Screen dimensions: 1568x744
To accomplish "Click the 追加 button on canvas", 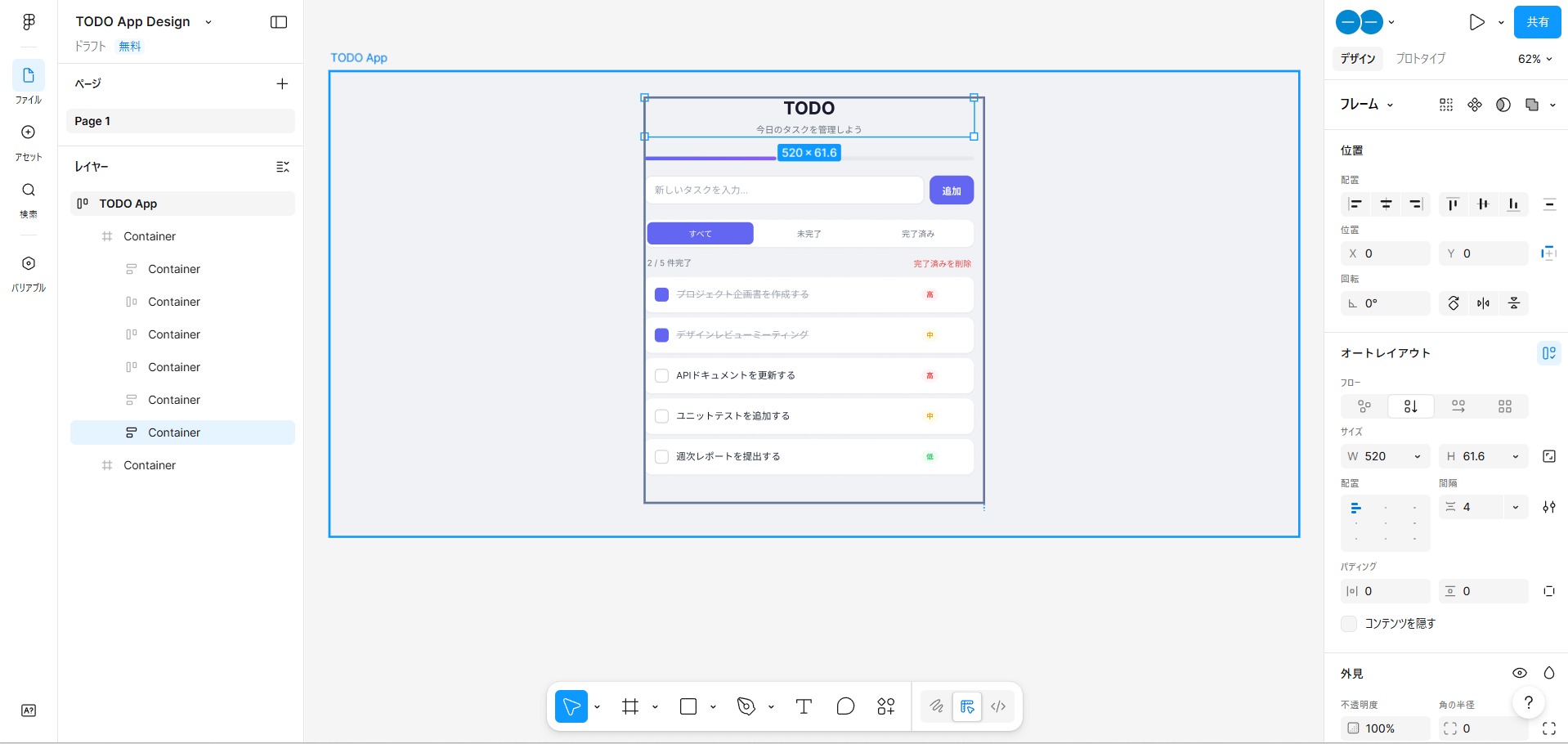I will tap(951, 190).
